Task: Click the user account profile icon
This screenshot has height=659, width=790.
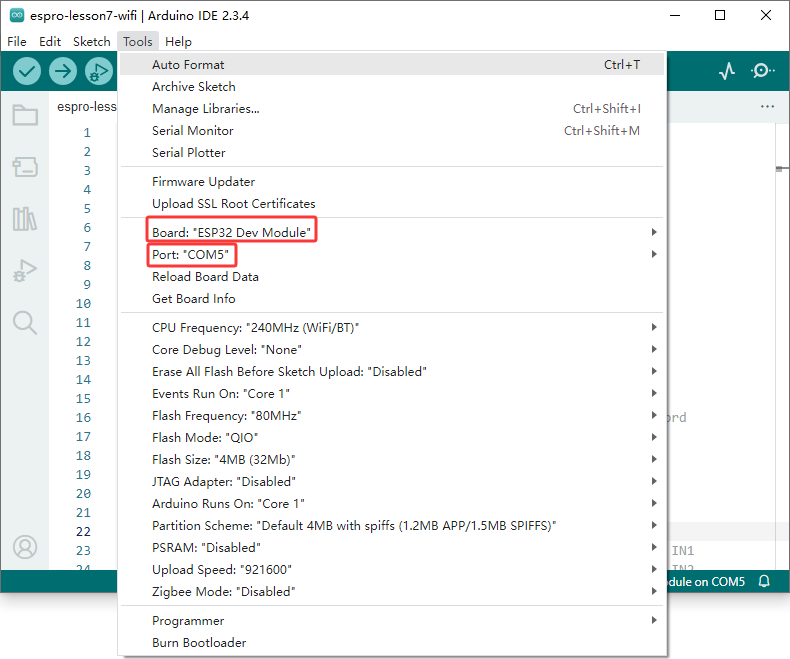Action: pos(25,547)
